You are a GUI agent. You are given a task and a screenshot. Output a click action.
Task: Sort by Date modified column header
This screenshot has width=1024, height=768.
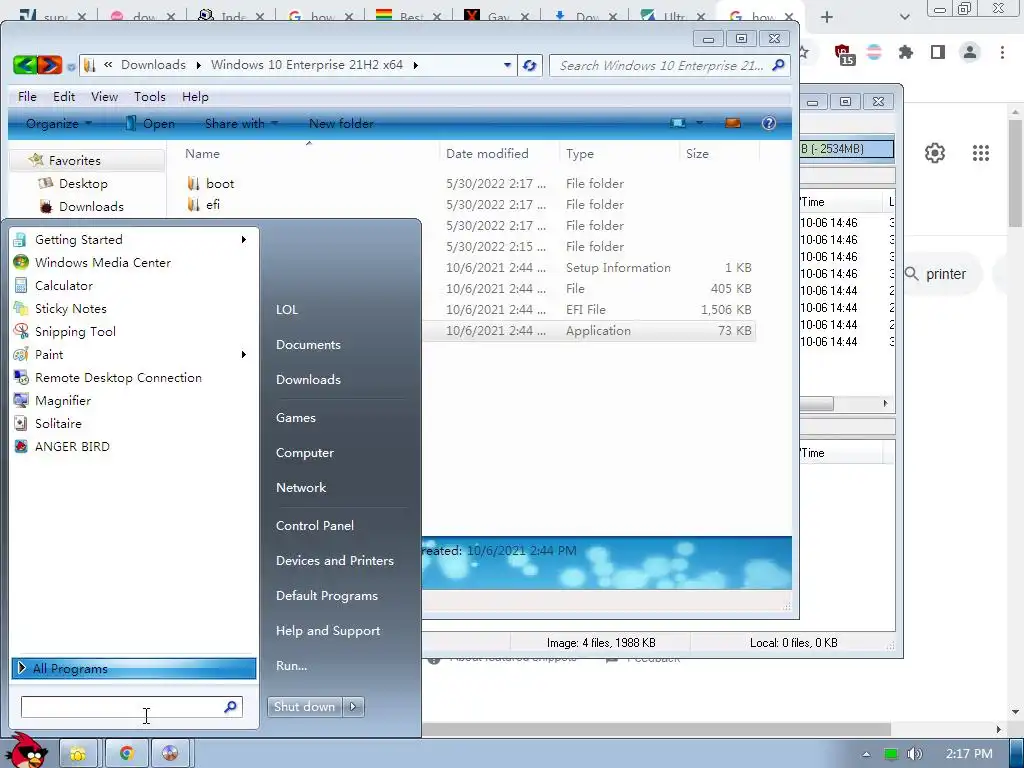click(487, 153)
